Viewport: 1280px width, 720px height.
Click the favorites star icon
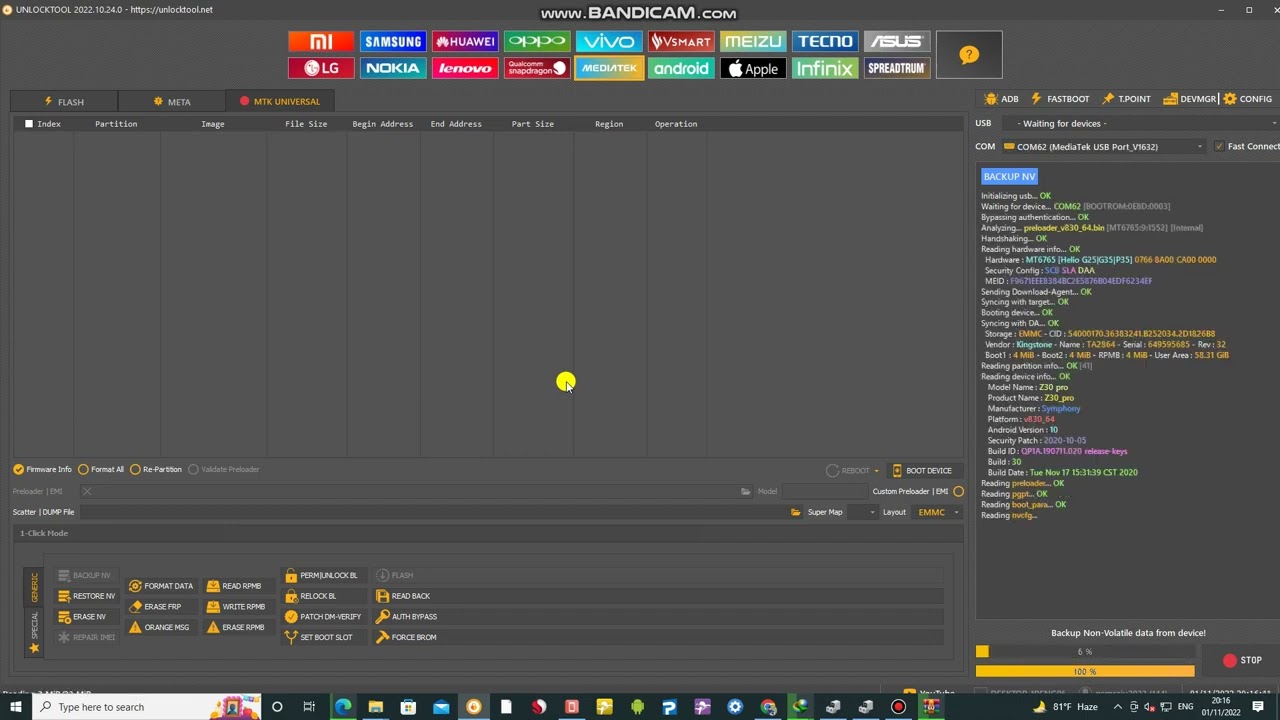point(34,648)
